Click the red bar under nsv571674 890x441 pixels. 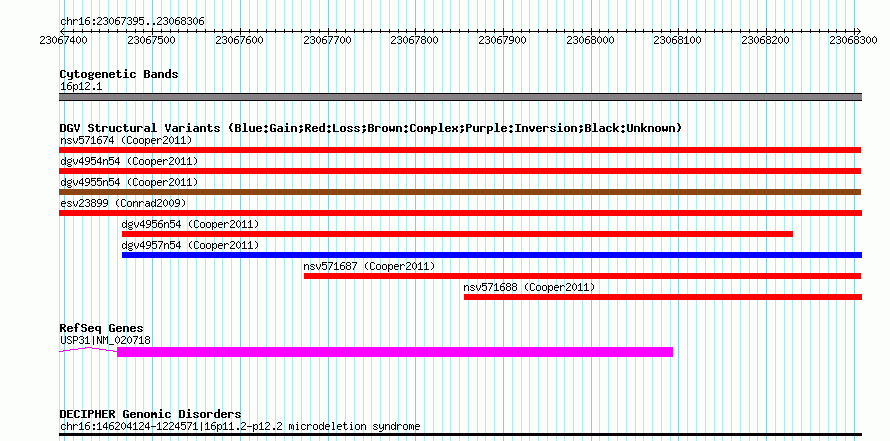pyautogui.click(x=460, y=150)
